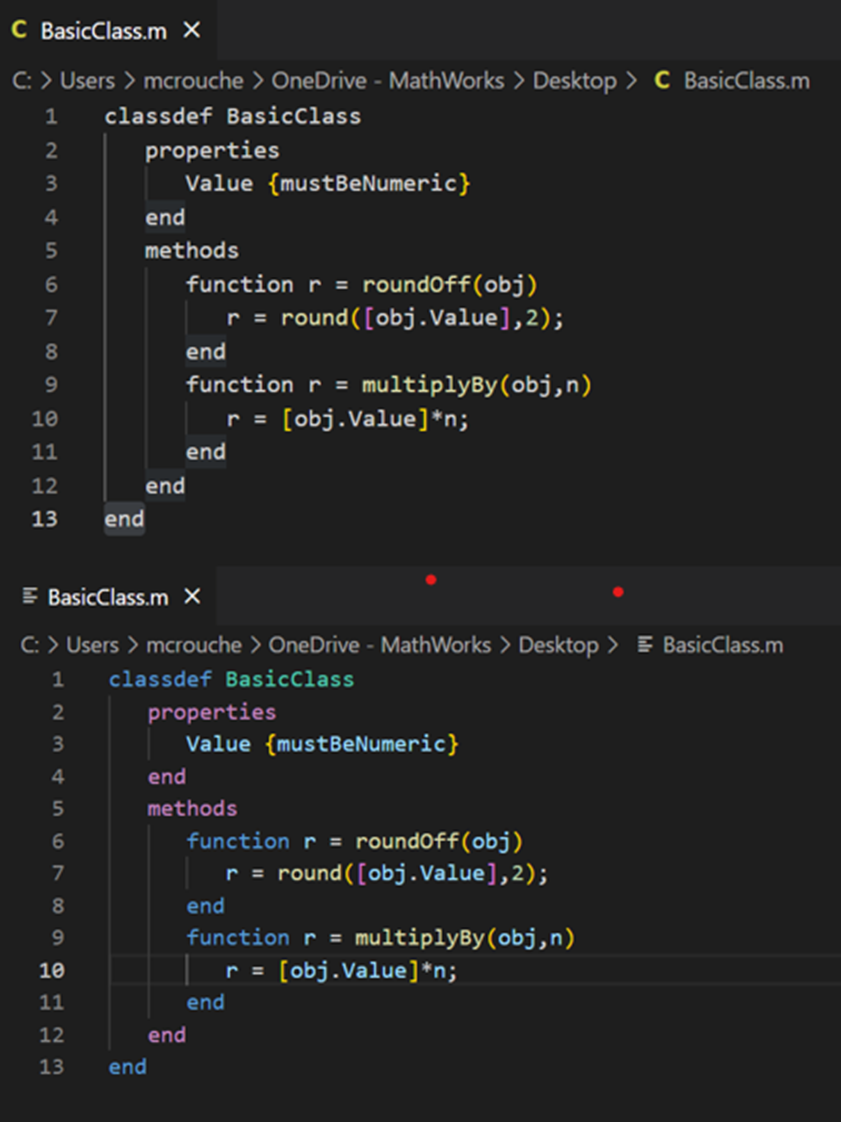Select the top editor's BasicClass.m tab label

point(103,31)
